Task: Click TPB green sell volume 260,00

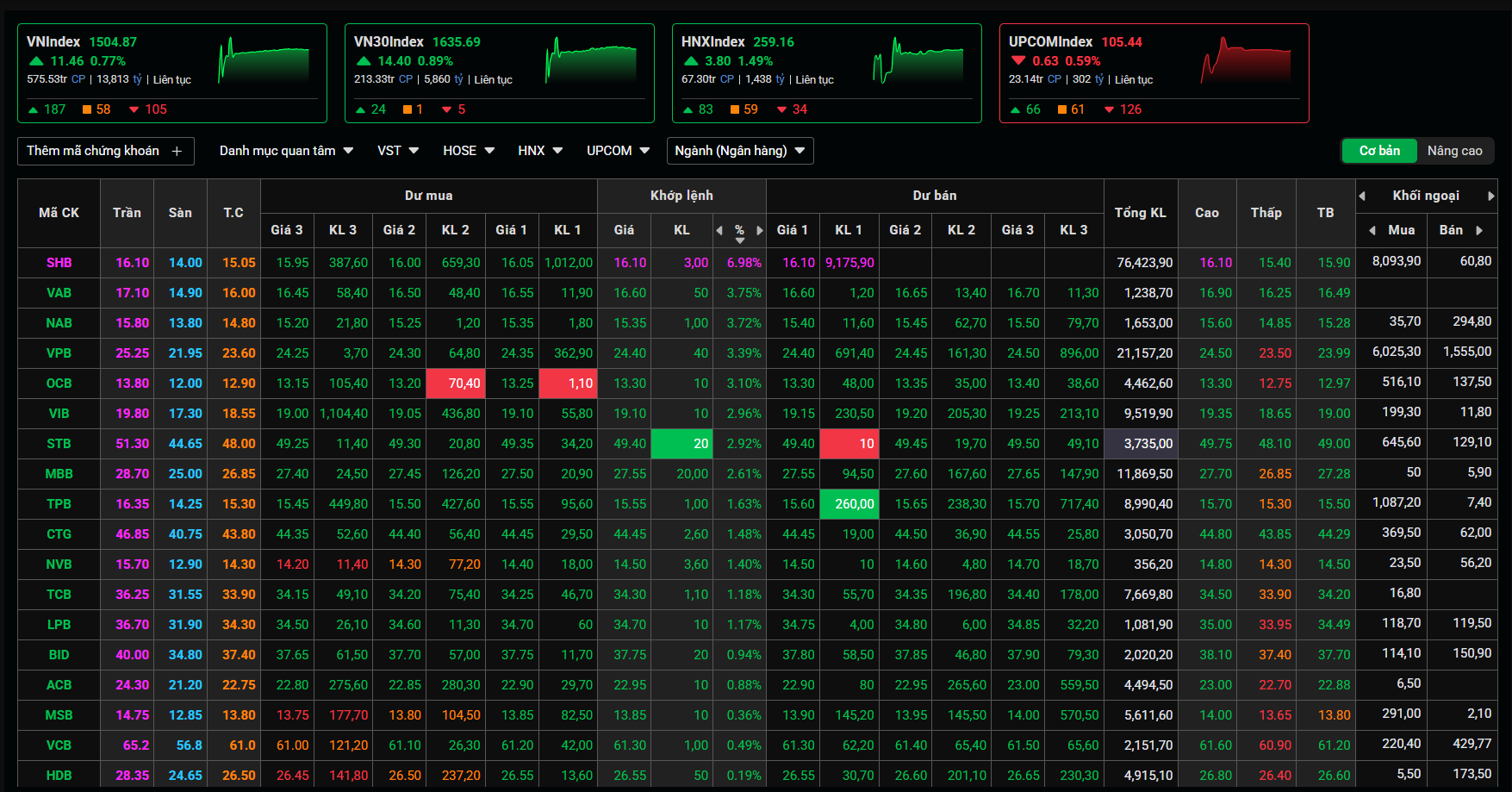Action: coord(849,504)
